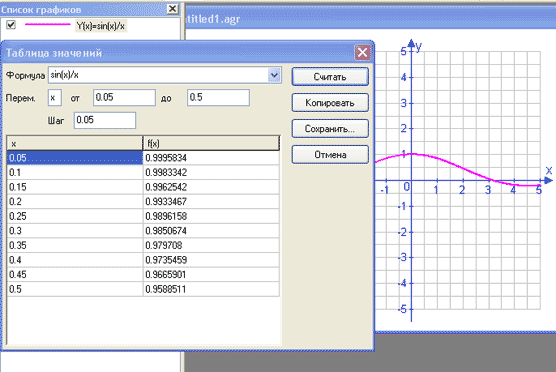Select the cell with value 0.9588511
This screenshot has width=556, height=372.
click(211, 289)
